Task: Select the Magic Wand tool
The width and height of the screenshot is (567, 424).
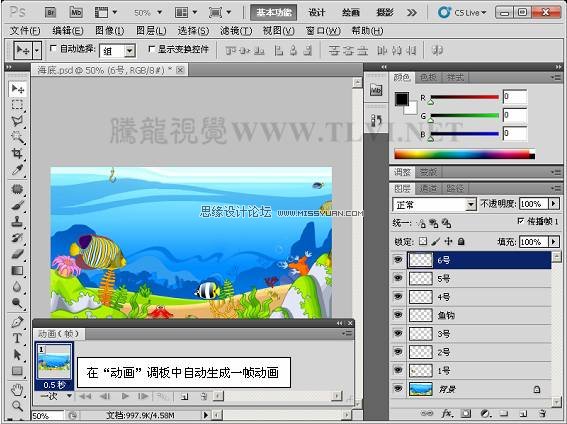Action: click(x=17, y=137)
